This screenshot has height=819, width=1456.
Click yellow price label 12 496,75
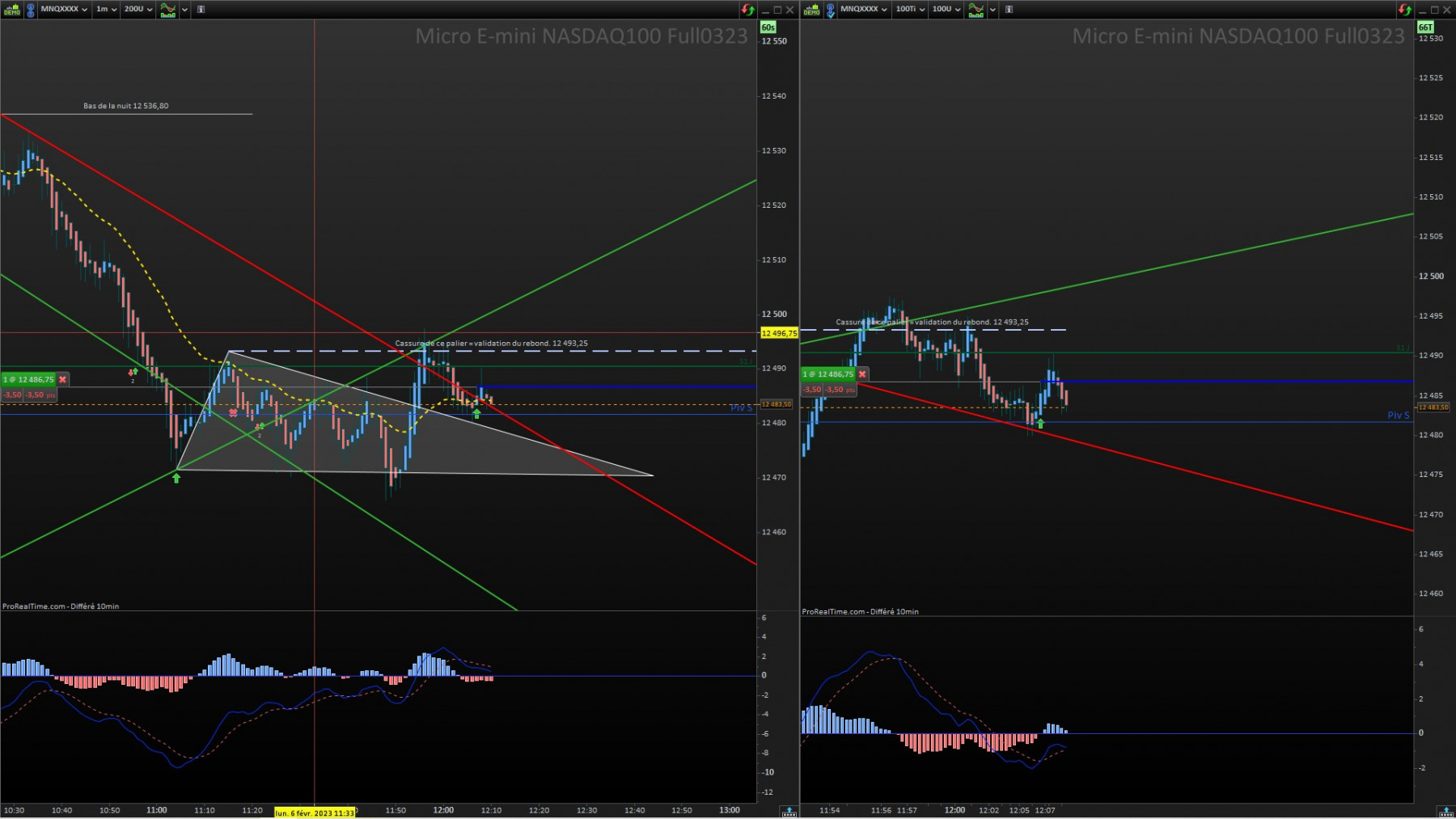coord(779,333)
